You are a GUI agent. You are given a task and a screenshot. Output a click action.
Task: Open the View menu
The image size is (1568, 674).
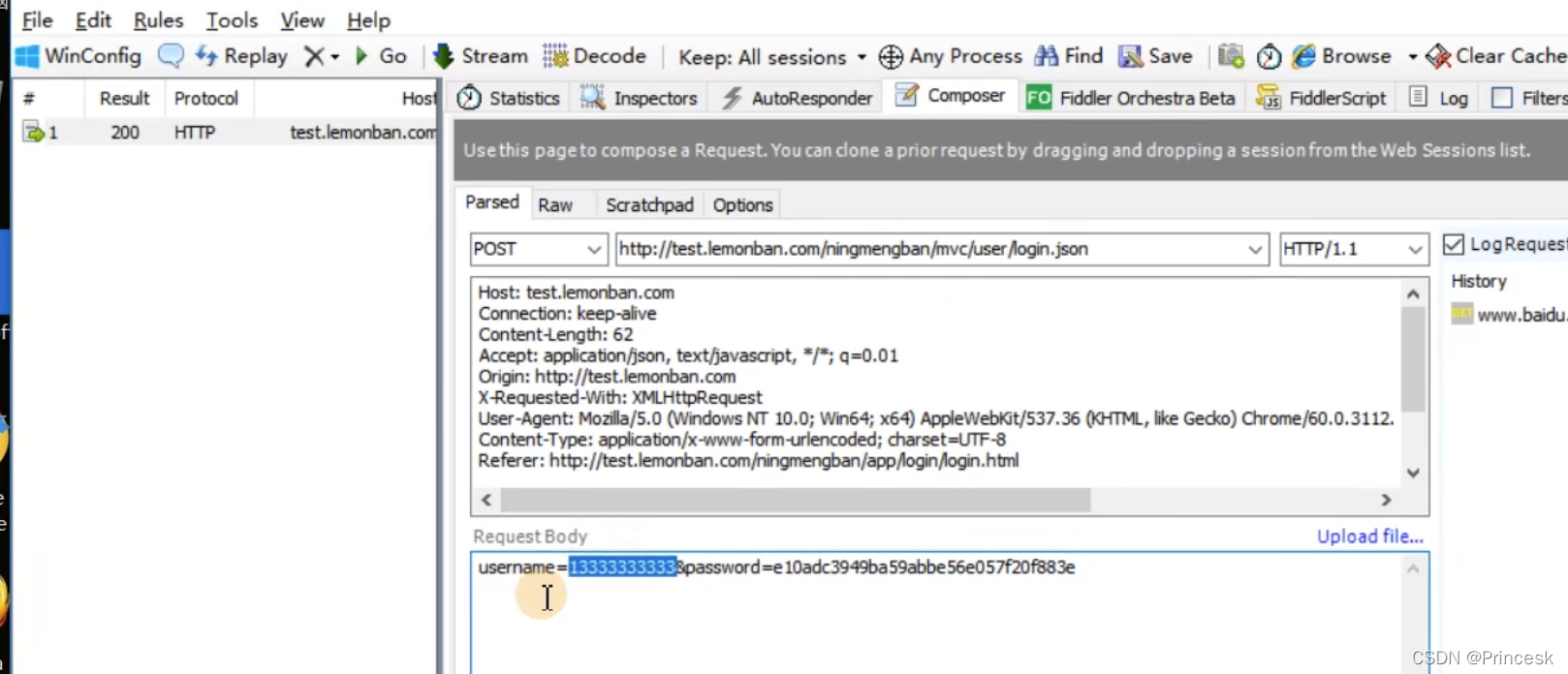tap(302, 20)
